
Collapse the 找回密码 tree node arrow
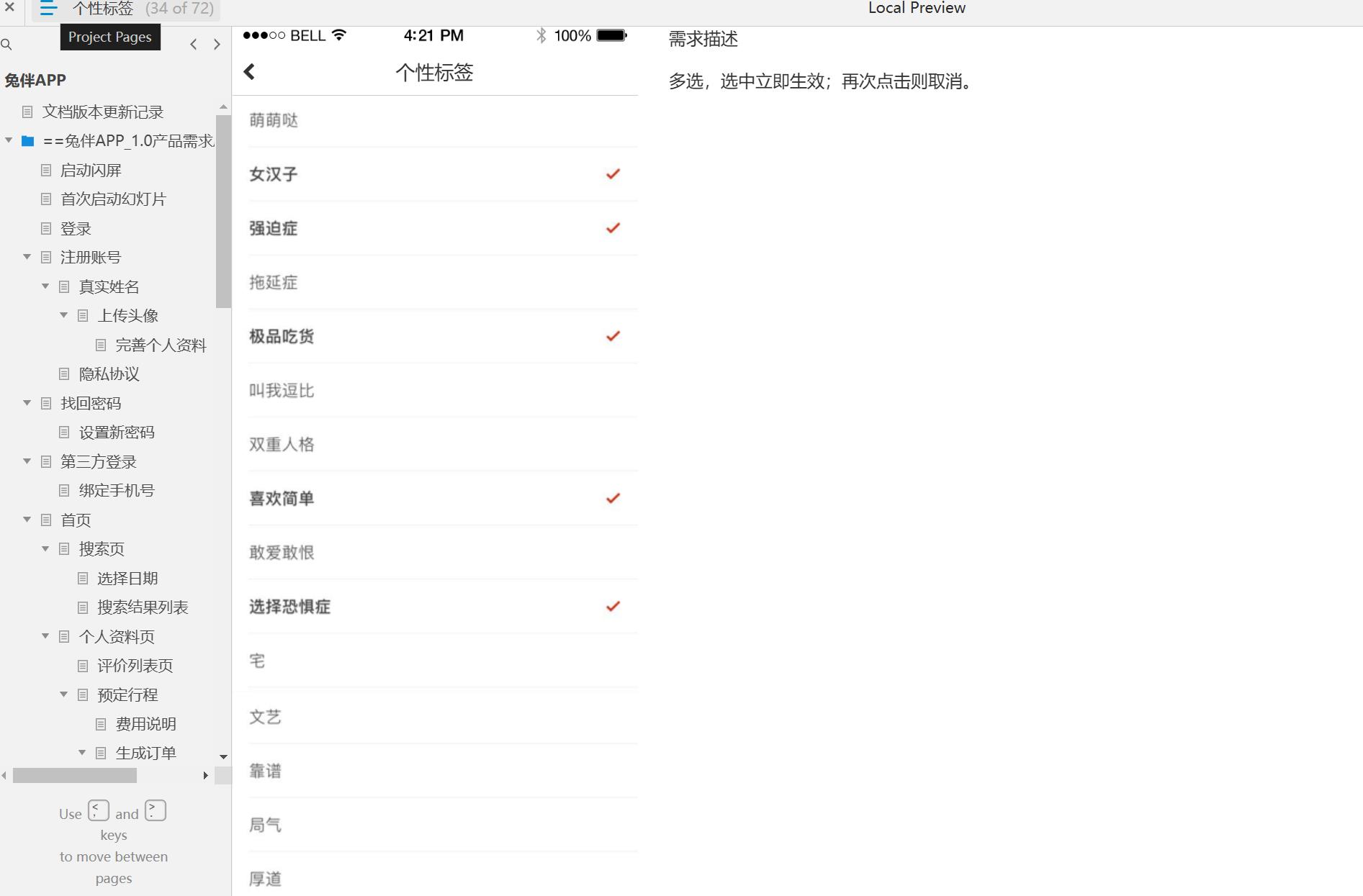[x=27, y=403]
